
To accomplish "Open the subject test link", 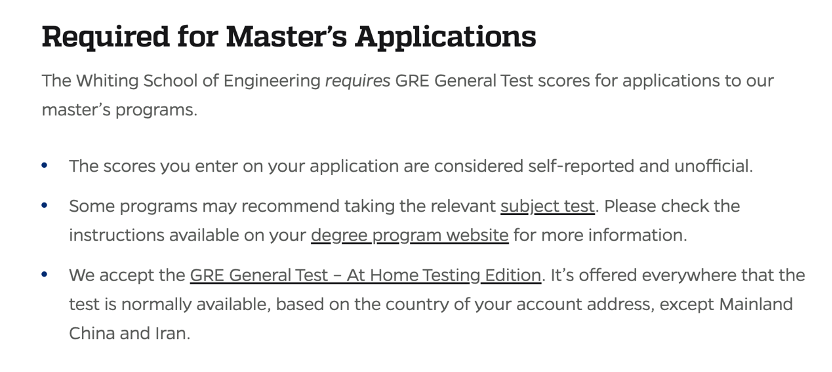I will [x=547, y=206].
